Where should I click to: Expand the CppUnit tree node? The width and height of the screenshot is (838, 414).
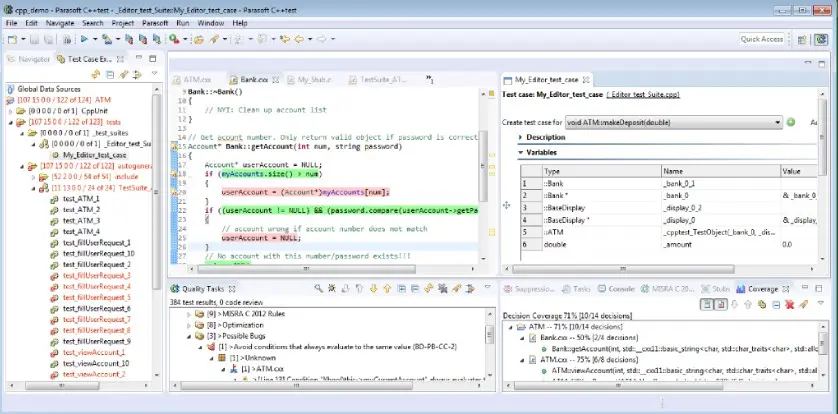coord(10,111)
